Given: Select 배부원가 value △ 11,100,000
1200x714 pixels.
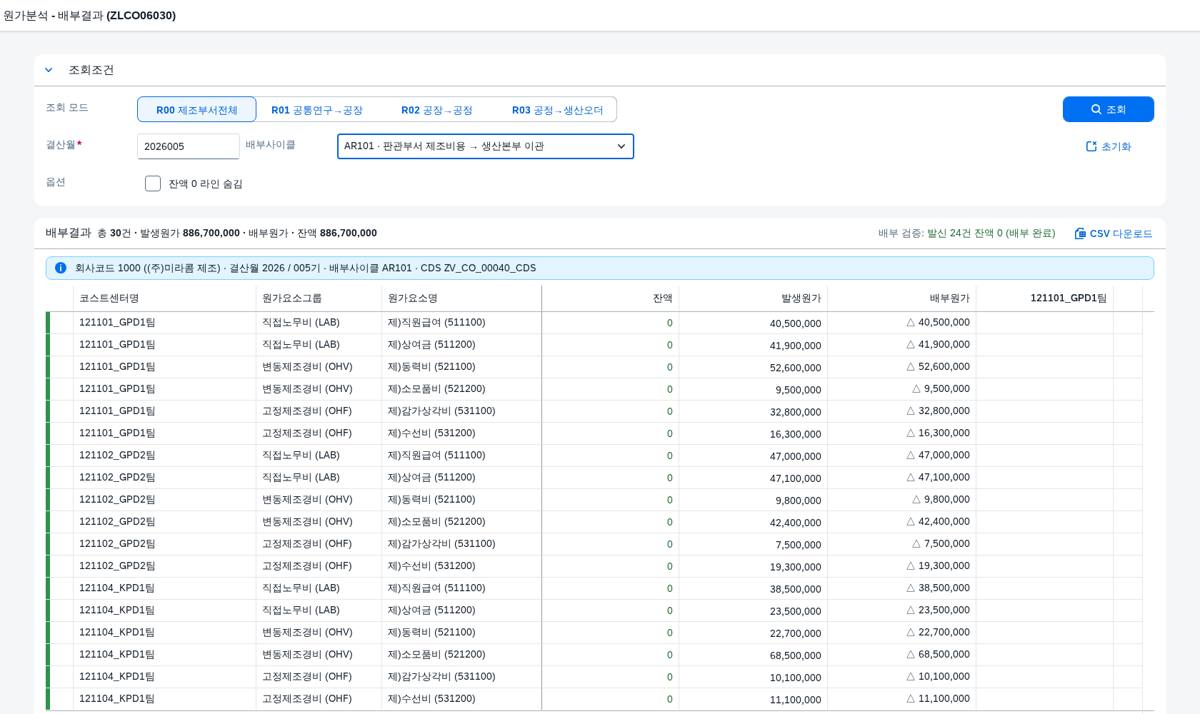Looking at the screenshot, I should pyautogui.click(x=938, y=699).
